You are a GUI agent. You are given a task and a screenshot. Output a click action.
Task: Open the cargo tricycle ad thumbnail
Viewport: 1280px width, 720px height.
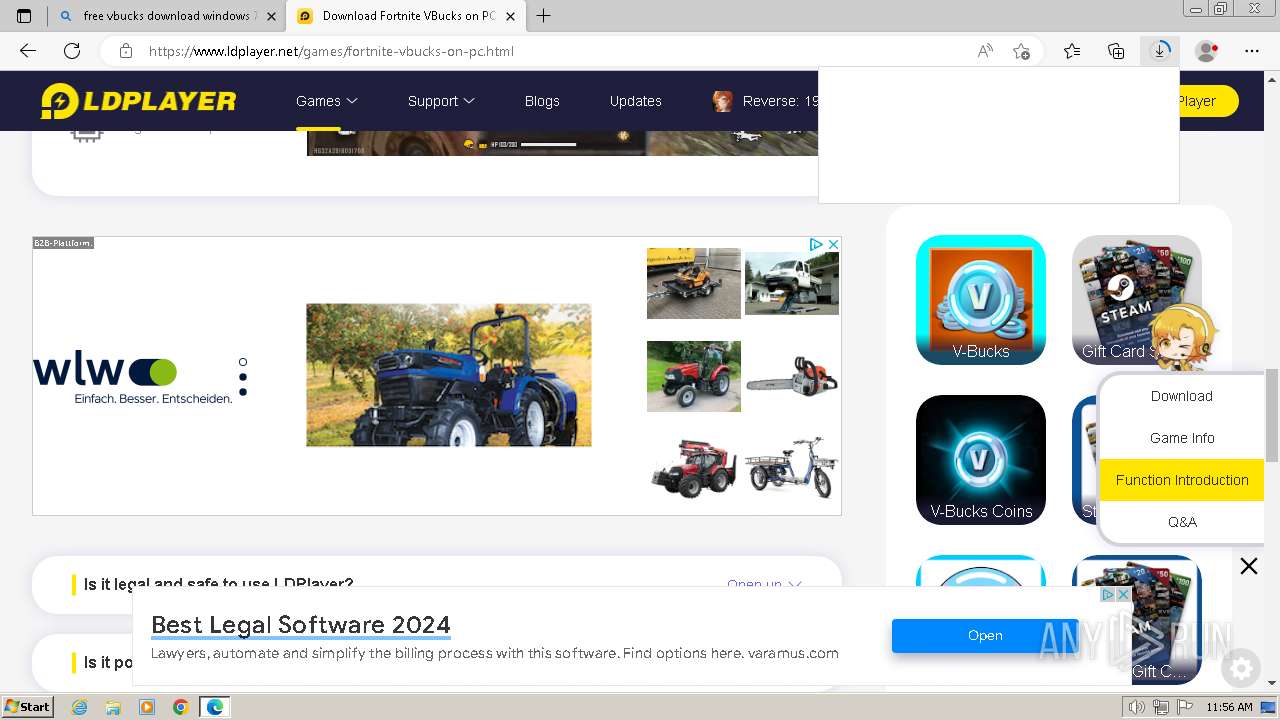pos(792,468)
